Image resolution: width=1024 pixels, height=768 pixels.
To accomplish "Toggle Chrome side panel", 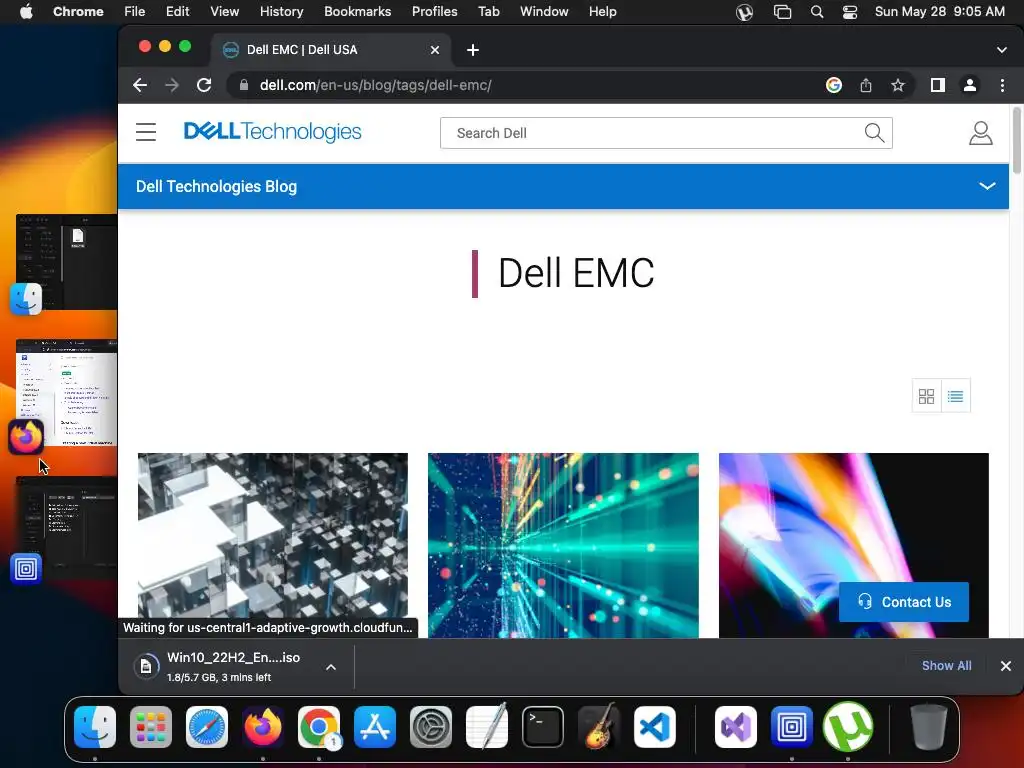I will pyautogui.click(x=938, y=85).
